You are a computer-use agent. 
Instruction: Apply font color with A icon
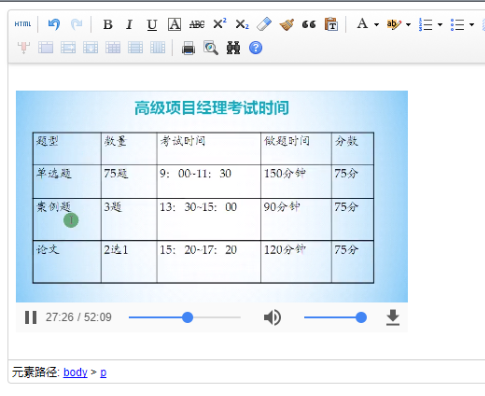click(x=363, y=24)
